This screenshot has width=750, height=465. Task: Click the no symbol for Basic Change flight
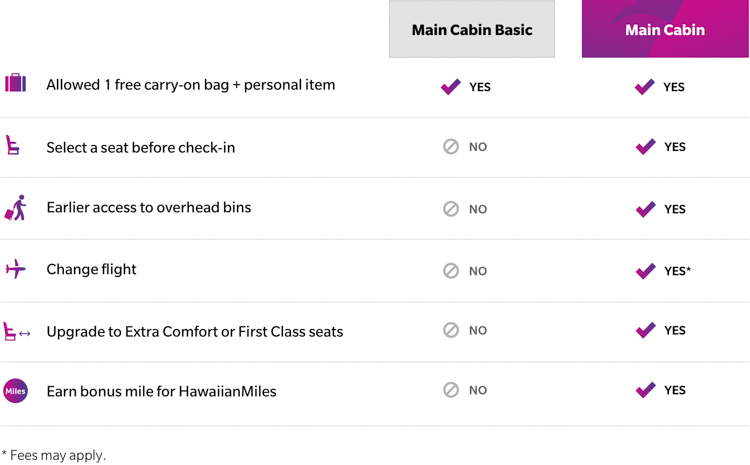click(451, 271)
